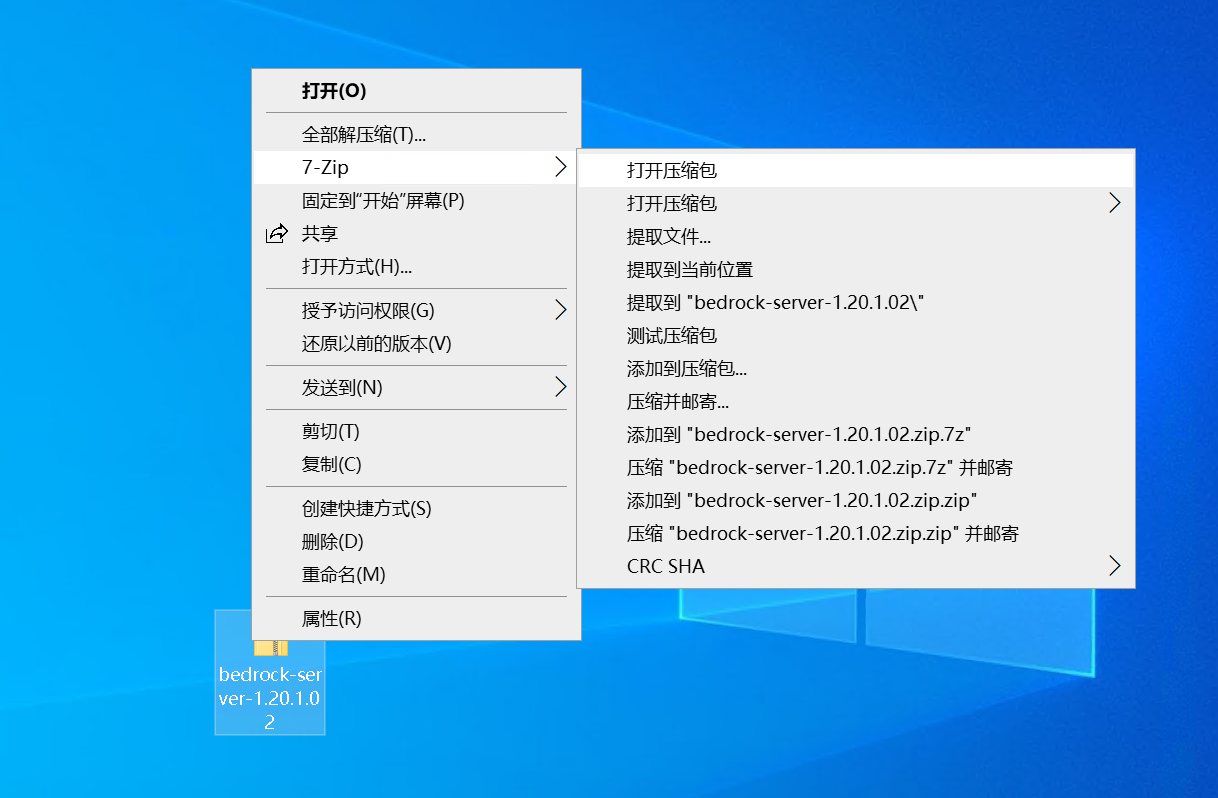Choose 打开(O) in the context menu
Viewport: 1218px width, 798px height.
point(334,91)
